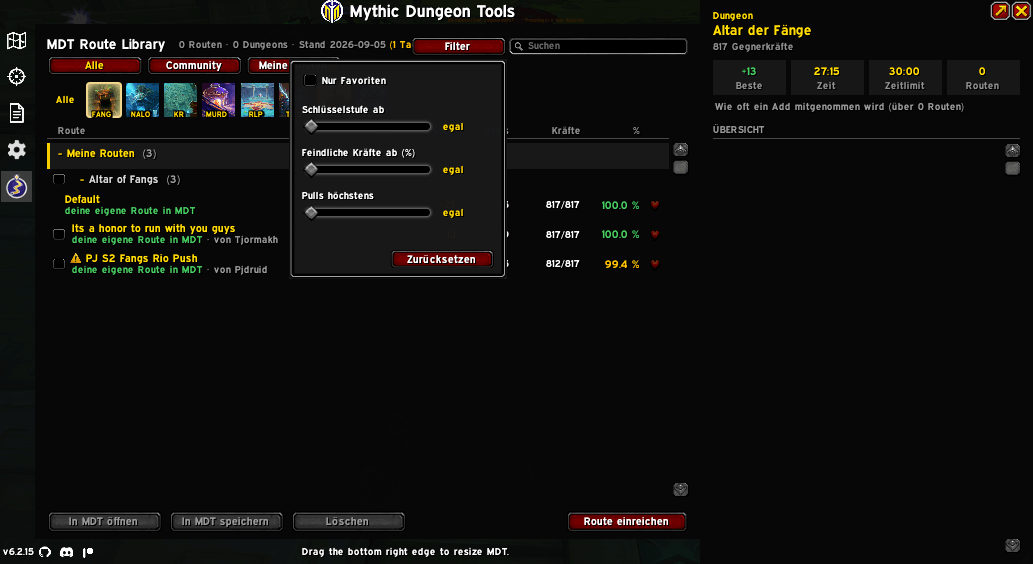Image resolution: width=1033 pixels, height=564 pixels.
Task: Favorite the Default route heart icon
Action: pos(655,205)
